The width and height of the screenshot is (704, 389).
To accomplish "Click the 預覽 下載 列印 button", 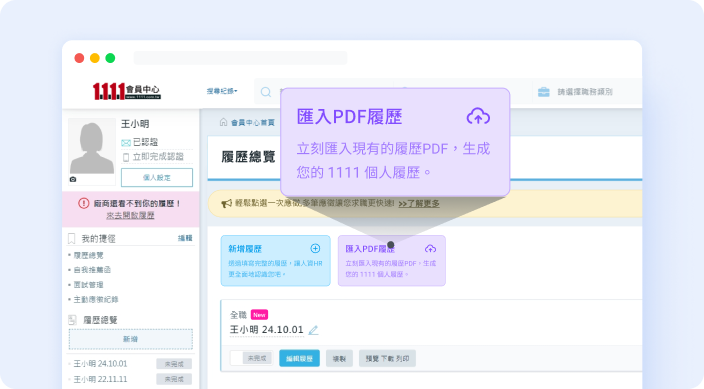I will coord(387,358).
